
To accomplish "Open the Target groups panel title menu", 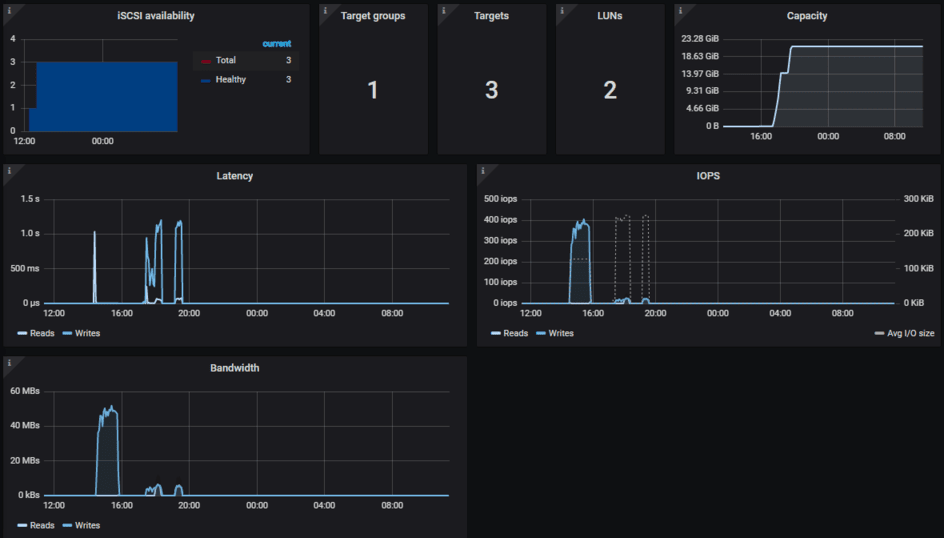I will 373,16.
